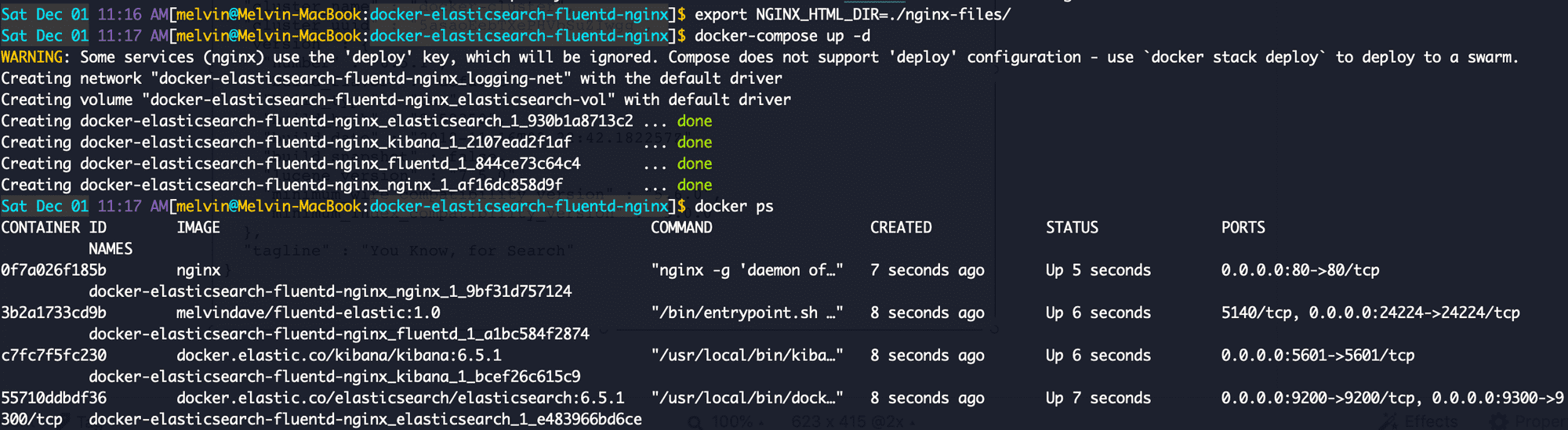Click 'Up 6 seconds' in the fluentd-elastic row
The height and width of the screenshot is (430, 1568).
click(x=1098, y=313)
